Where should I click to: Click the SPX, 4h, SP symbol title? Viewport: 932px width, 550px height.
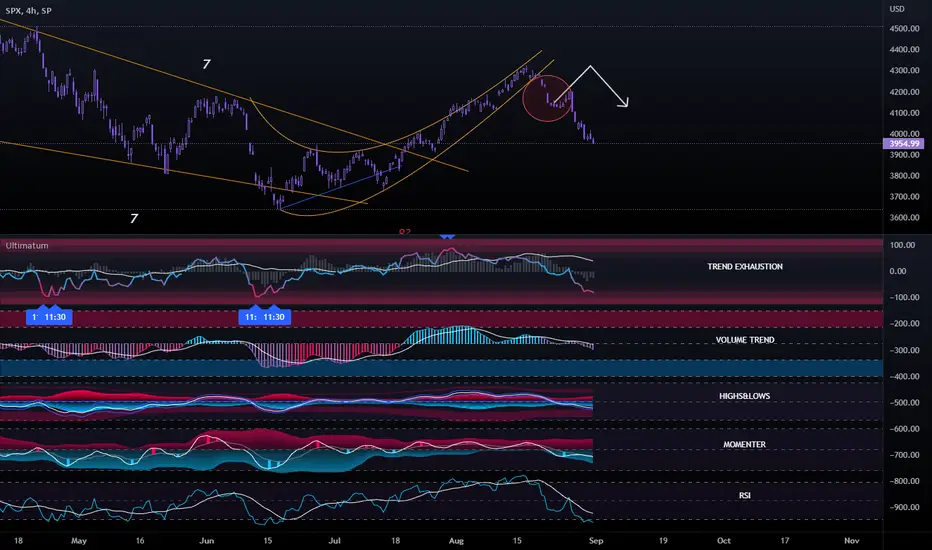tap(32, 9)
